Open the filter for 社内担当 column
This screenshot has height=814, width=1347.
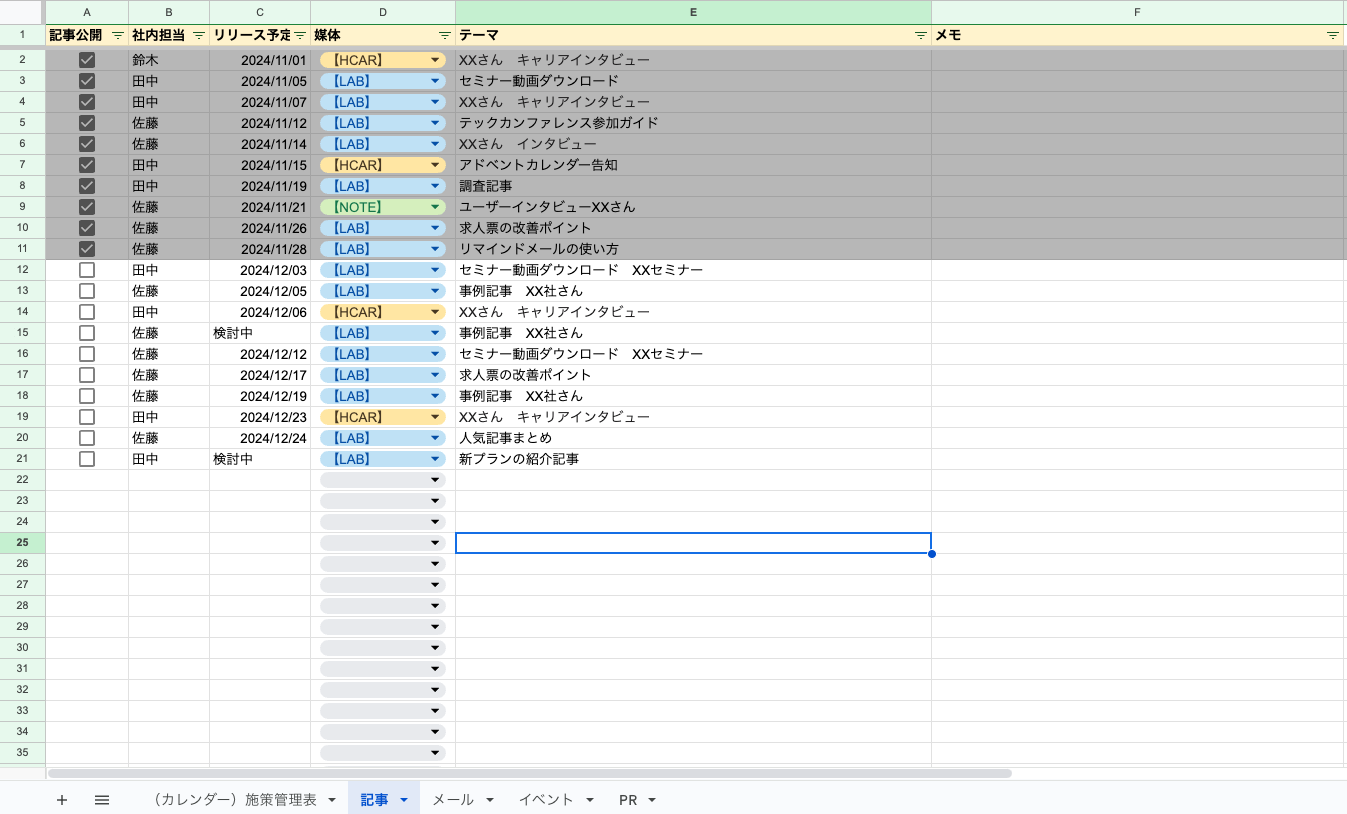point(200,35)
